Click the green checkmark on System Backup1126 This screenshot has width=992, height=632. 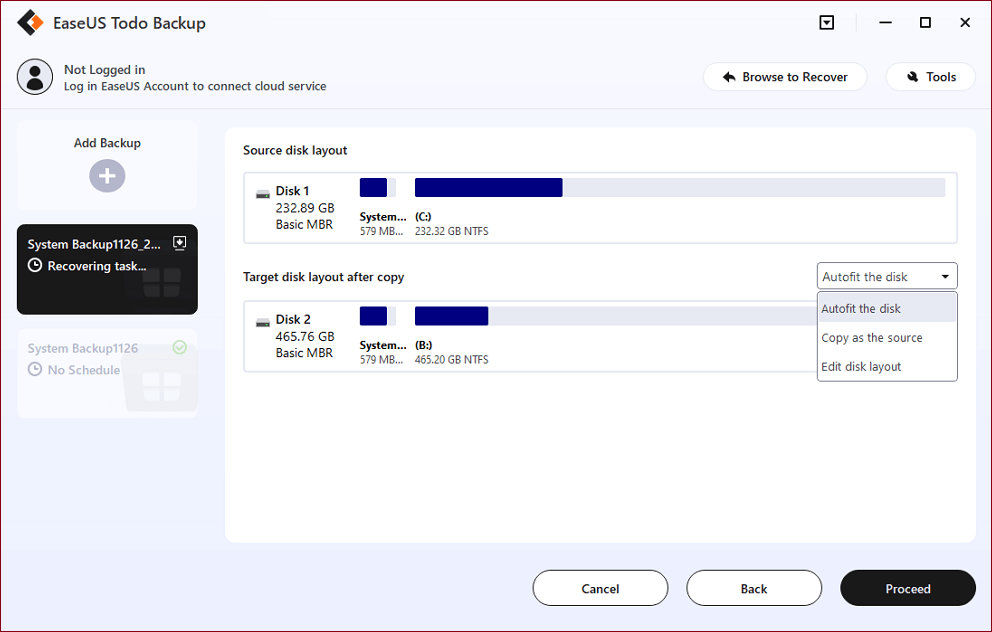click(x=180, y=348)
